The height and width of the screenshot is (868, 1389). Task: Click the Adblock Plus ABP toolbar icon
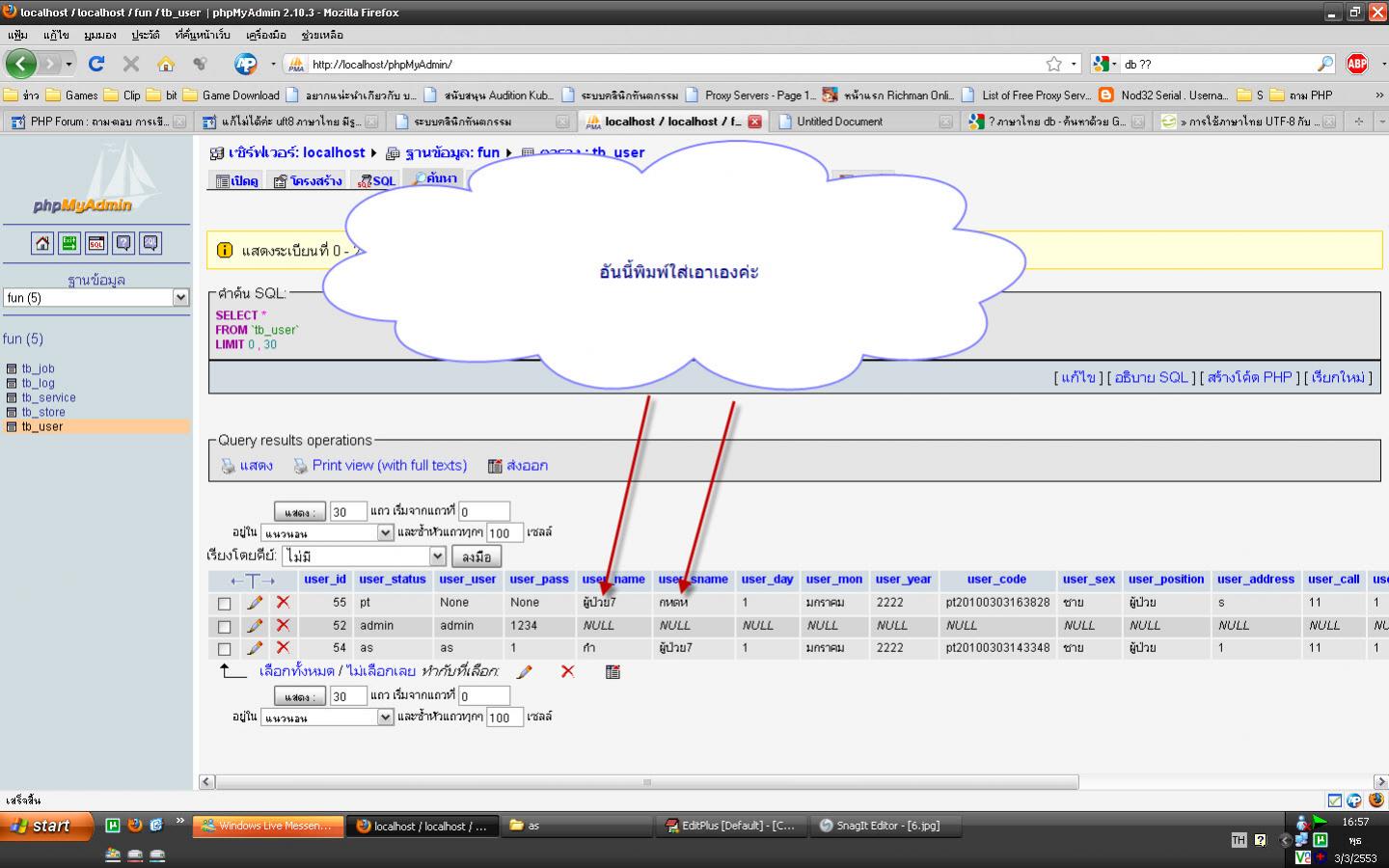pyautogui.click(x=1357, y=64)
